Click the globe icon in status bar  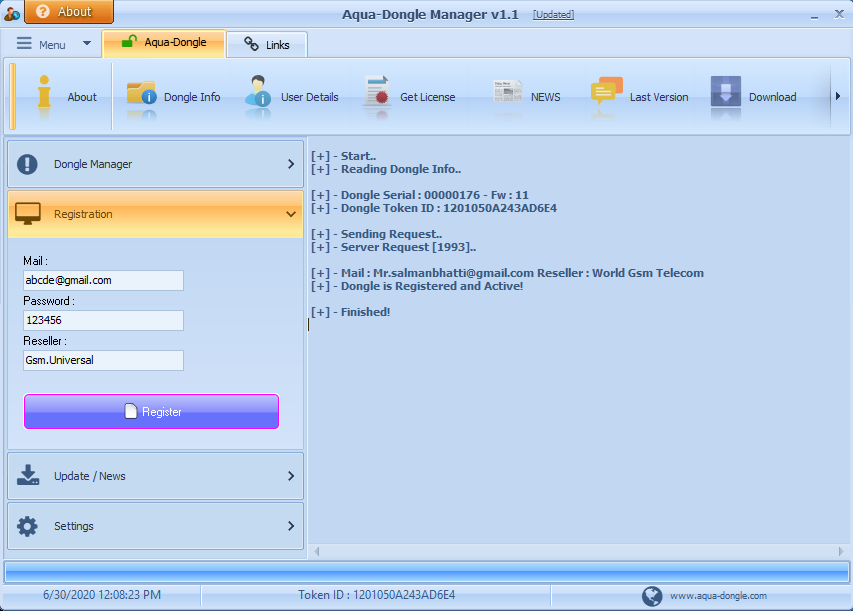coord(652,596)
